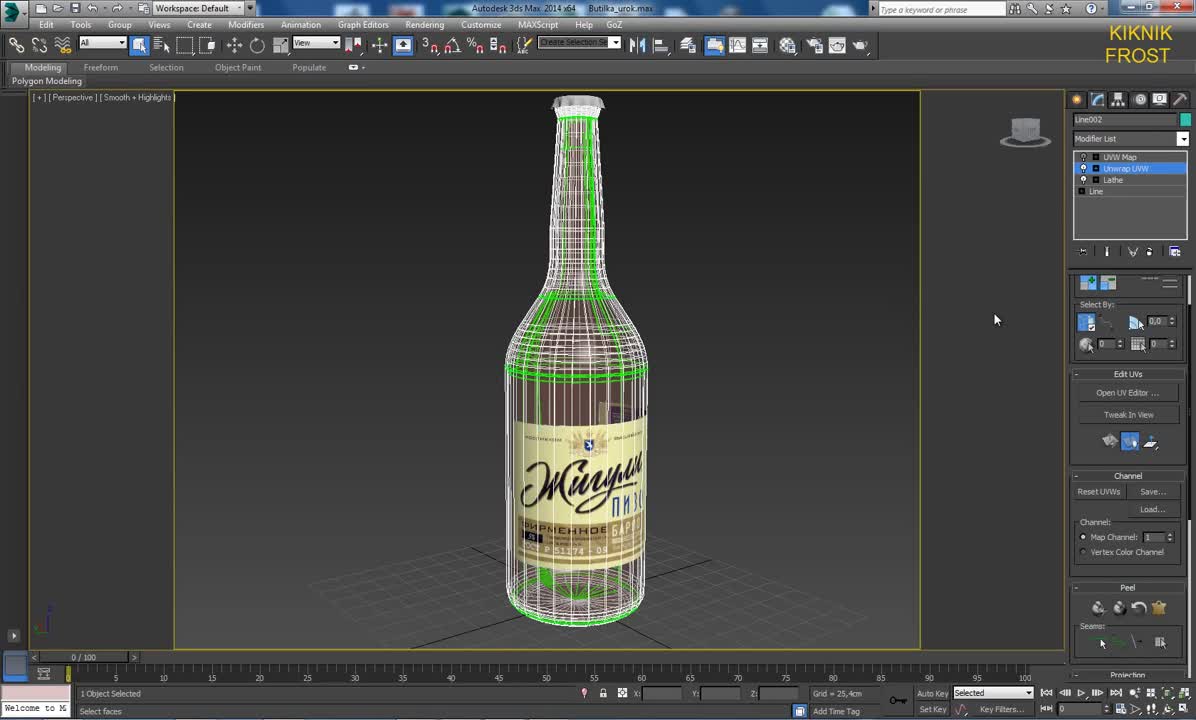The height and width of the screenshot is (720, 1196).
Task: Click Pin Stack icon below modifier list
Action: (x=1082, y=252)
